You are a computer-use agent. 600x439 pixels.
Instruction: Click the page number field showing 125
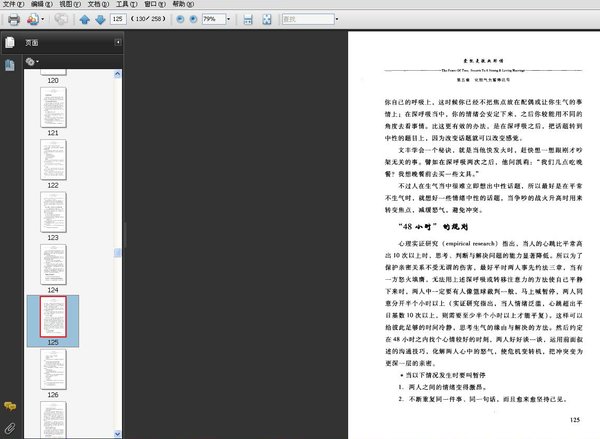tap(119, 19)
